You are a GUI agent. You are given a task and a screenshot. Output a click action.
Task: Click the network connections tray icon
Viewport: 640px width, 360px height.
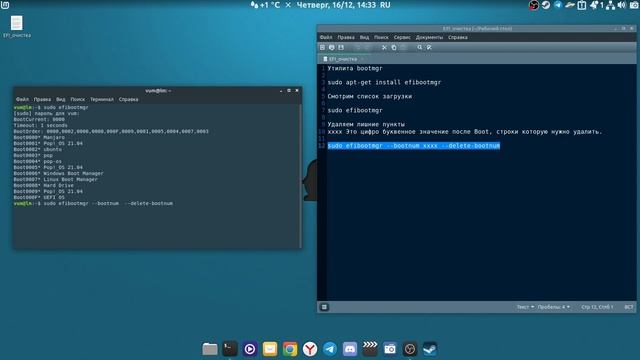click(x=610, y=5)
